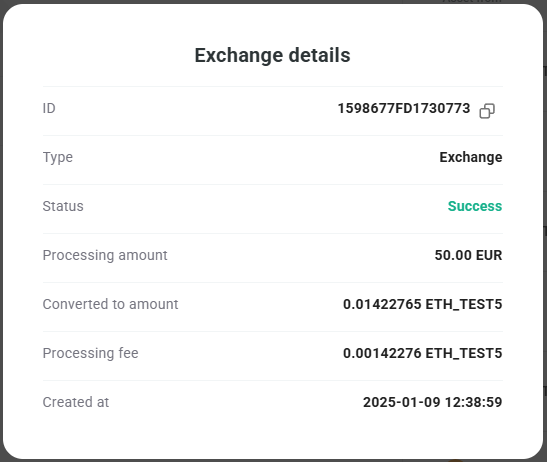Screen dimensions: 547x462
Task: Click the Exchange details heading
Action: coord(272,55)
